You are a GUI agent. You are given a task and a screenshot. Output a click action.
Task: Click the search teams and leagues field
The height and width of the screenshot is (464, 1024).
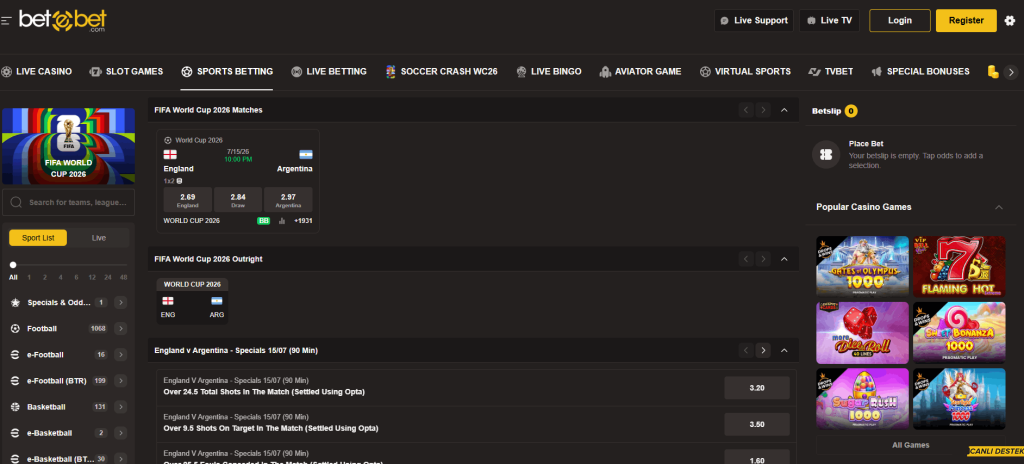pyautogui.click(x=69, y=203)
